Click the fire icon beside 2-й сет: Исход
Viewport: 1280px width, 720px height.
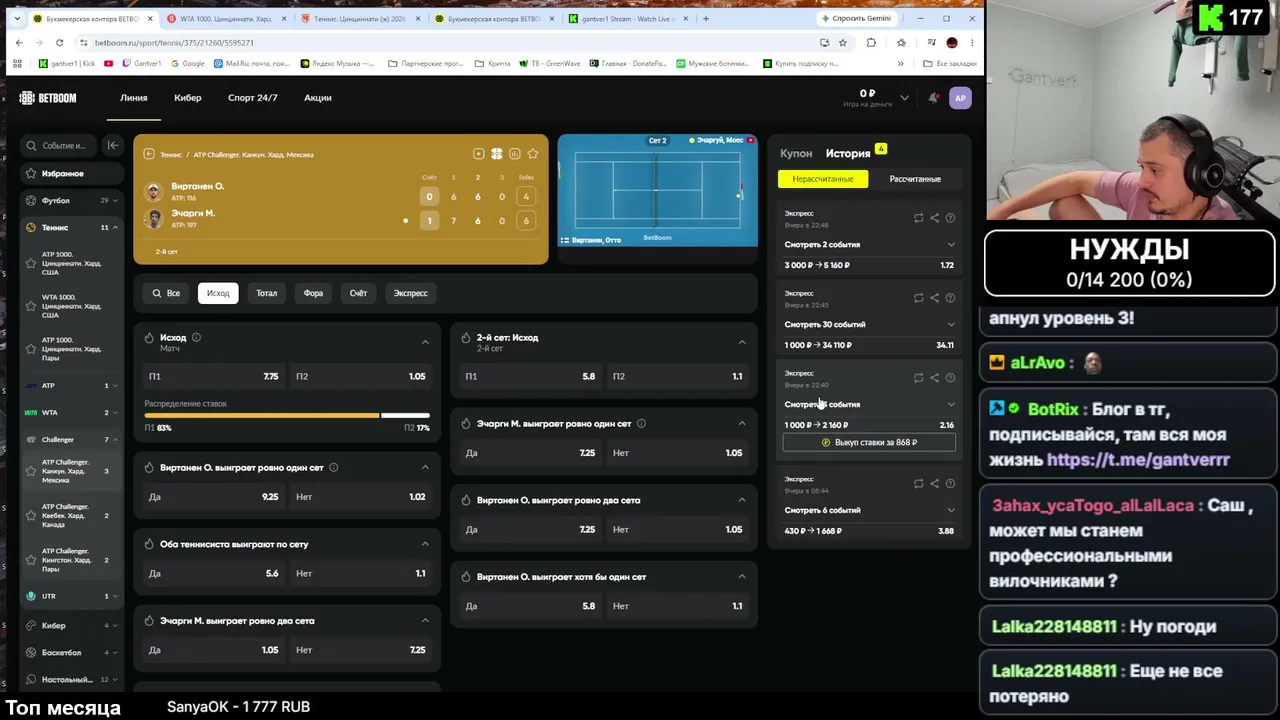coord(465,338)
